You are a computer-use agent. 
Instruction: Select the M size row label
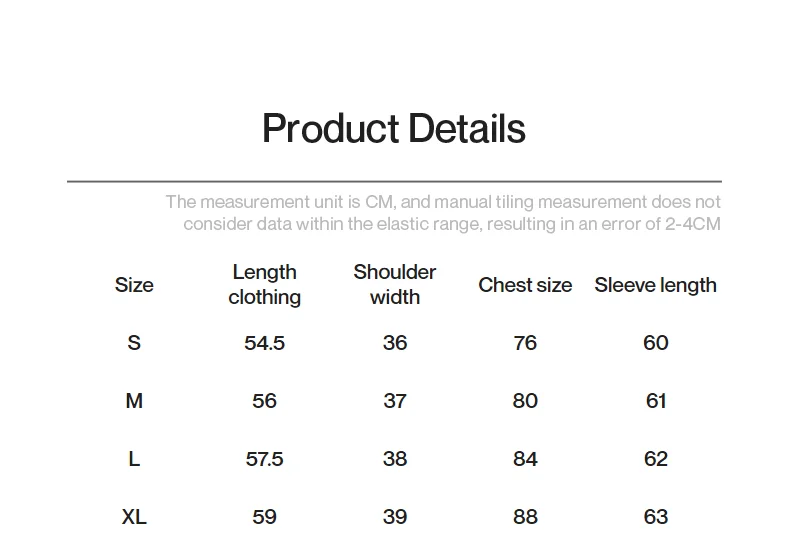(x=134, y=401)
